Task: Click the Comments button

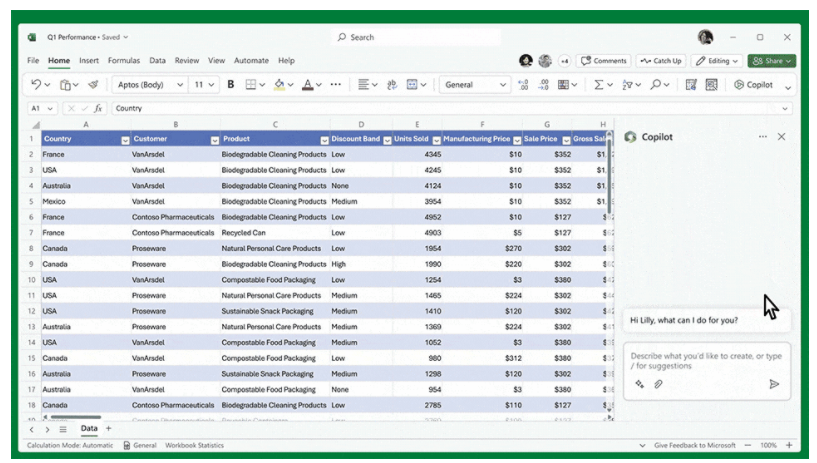Action: coord(603,61)
